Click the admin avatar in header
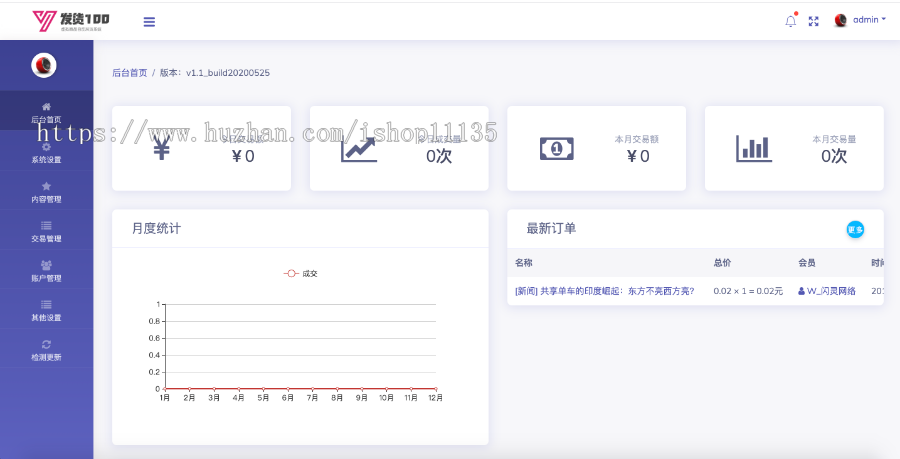The image size is (900, 459). point(841,21)
